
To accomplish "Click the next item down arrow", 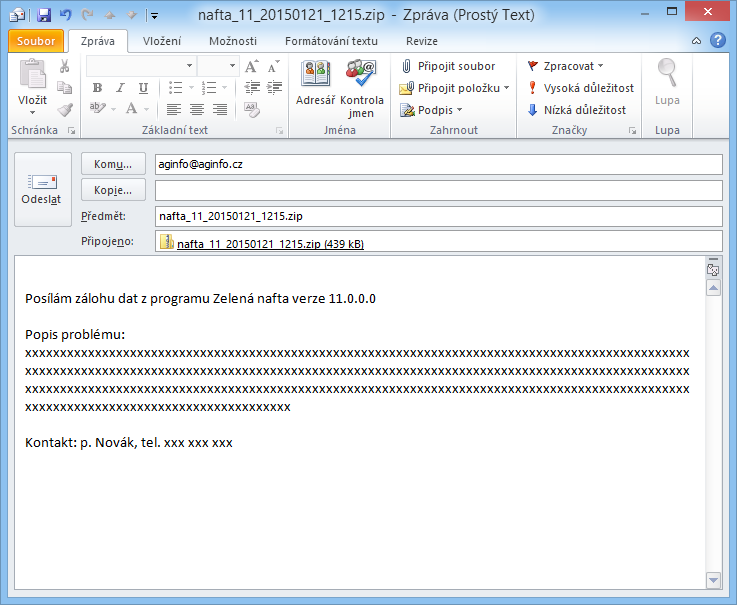I will point(132,16).
